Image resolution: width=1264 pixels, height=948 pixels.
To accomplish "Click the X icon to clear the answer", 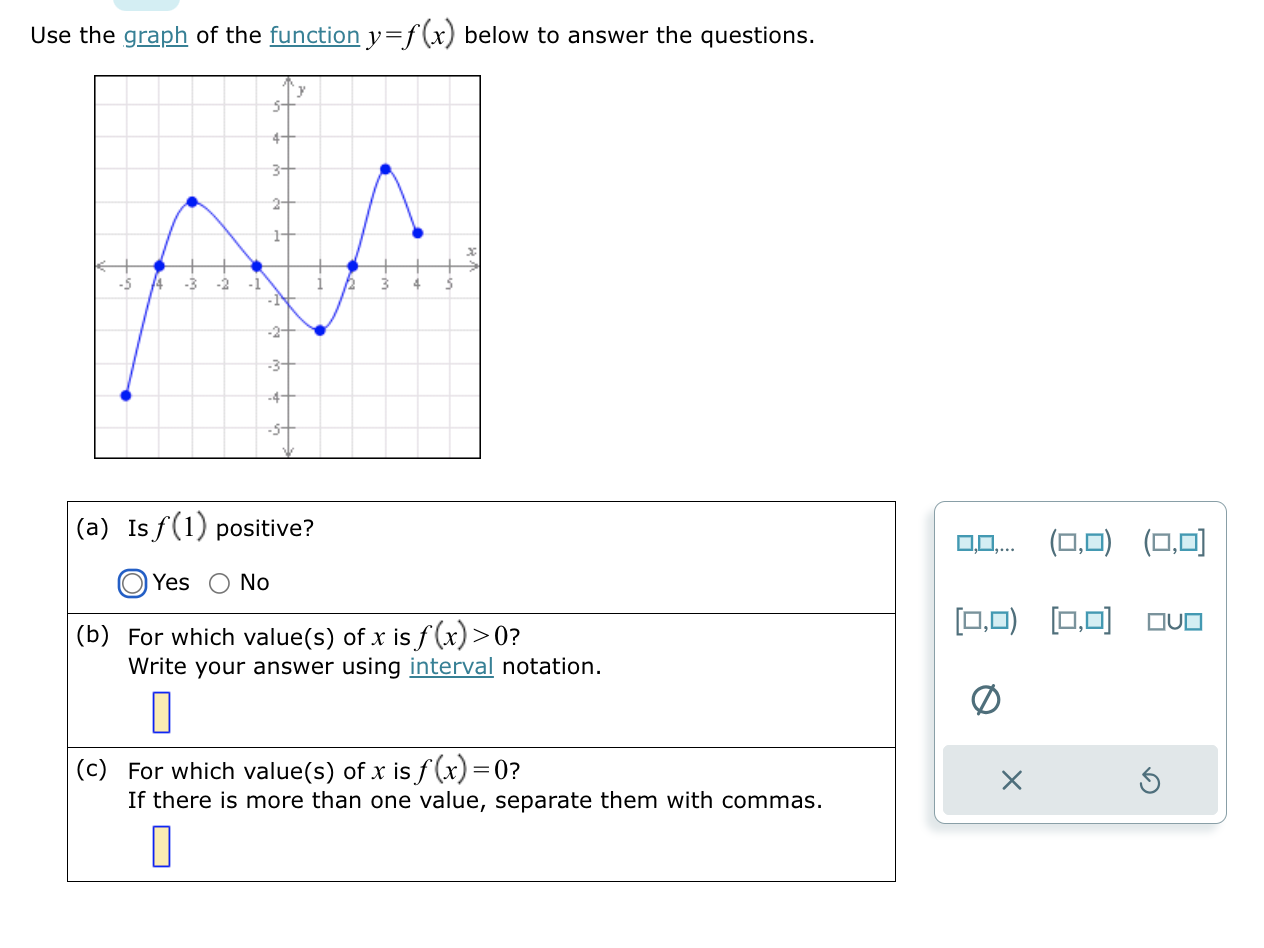I will pyautogui.click(x=1011, y=781).
